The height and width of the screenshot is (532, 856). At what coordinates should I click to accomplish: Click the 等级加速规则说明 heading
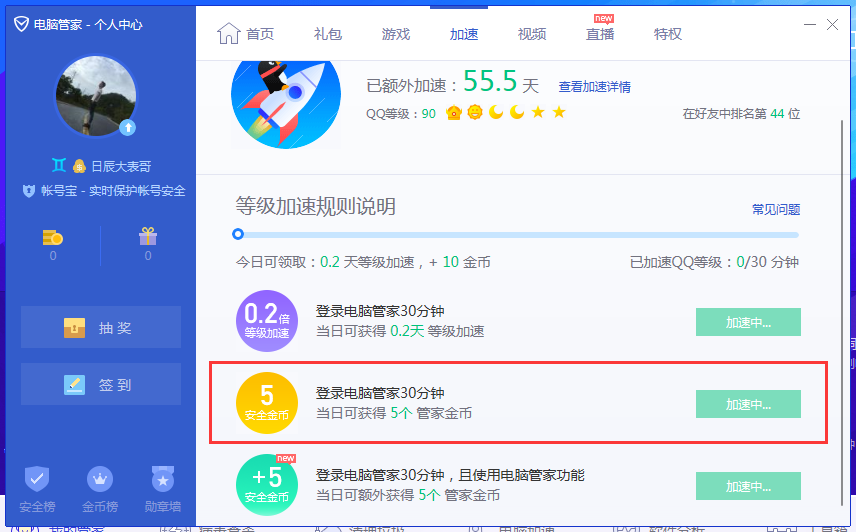coord(316,206)
